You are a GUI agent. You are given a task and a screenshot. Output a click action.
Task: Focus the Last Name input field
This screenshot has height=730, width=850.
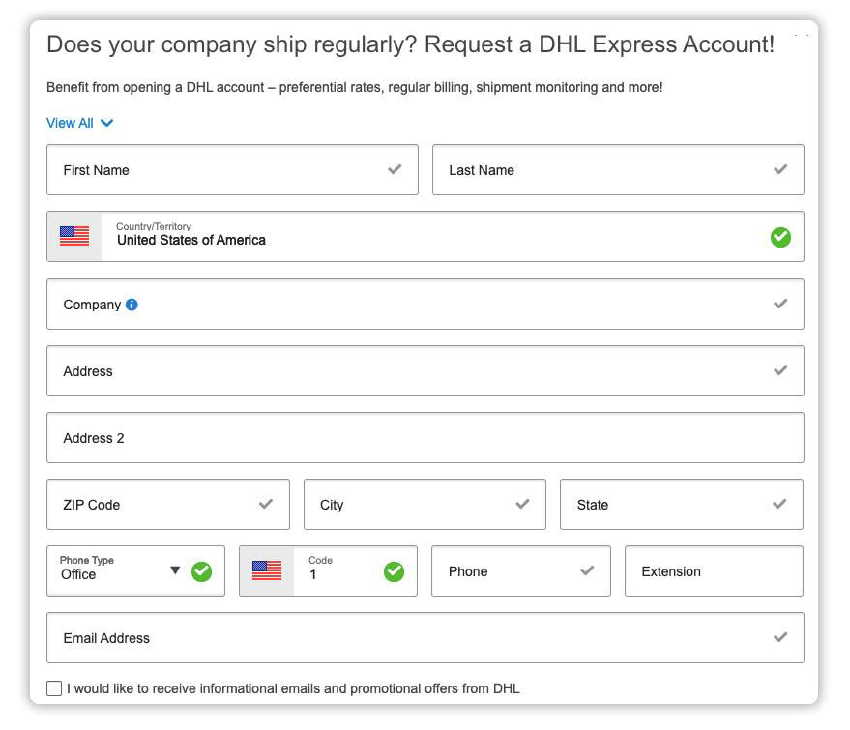(x=600, y=170)
